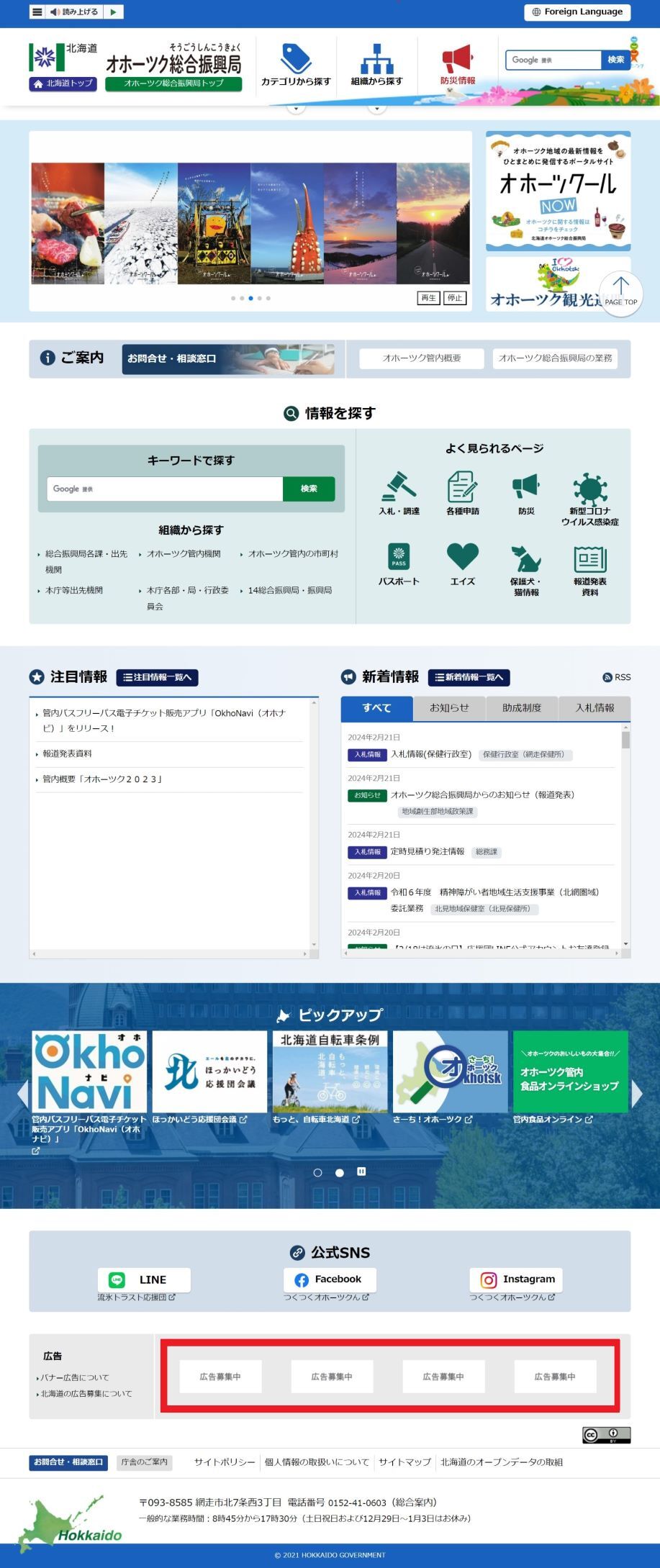Open オホーツク管内概要 button
This screenshot has width=660, height=1568.
click(x=422, y=358)
